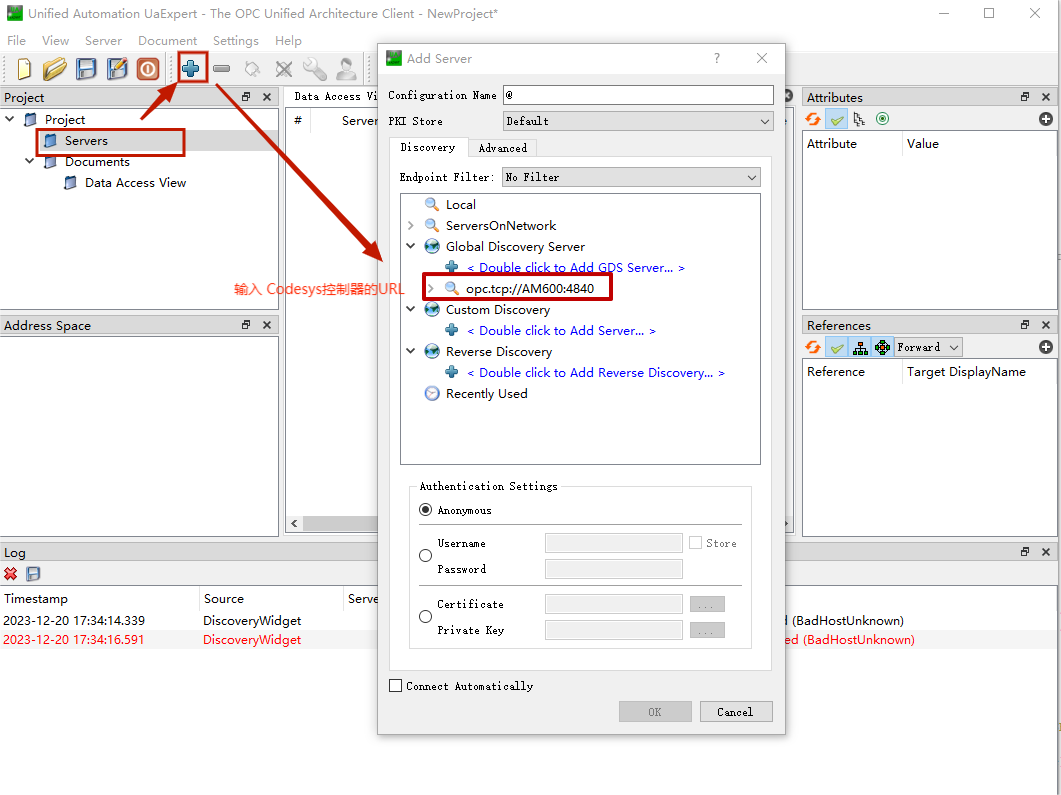Click the Remove Server minus icon
The height and width of the screenshot is (795, 1061).
click(221, 68)
